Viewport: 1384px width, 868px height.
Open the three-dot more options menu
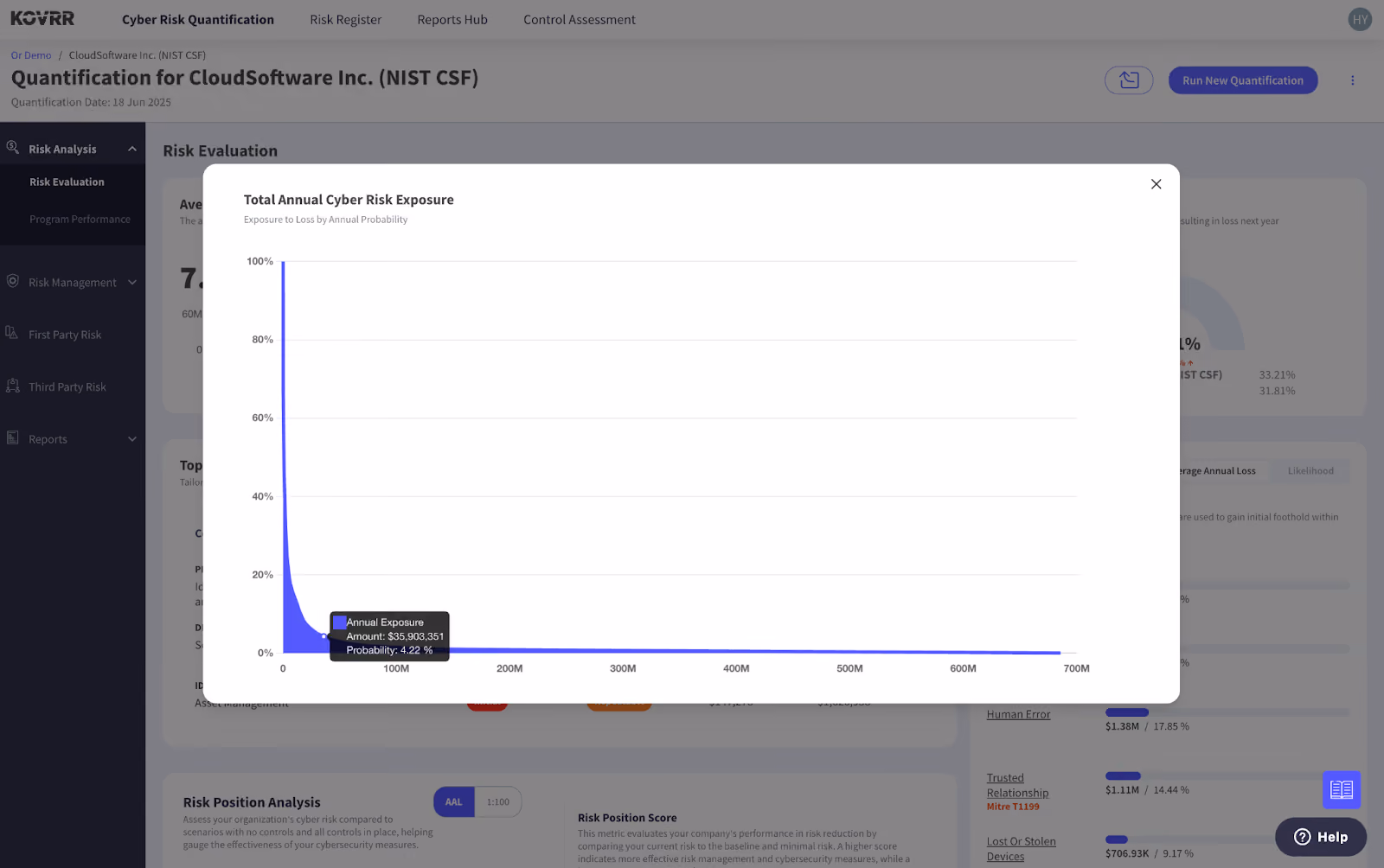(x=1353, y=80)
